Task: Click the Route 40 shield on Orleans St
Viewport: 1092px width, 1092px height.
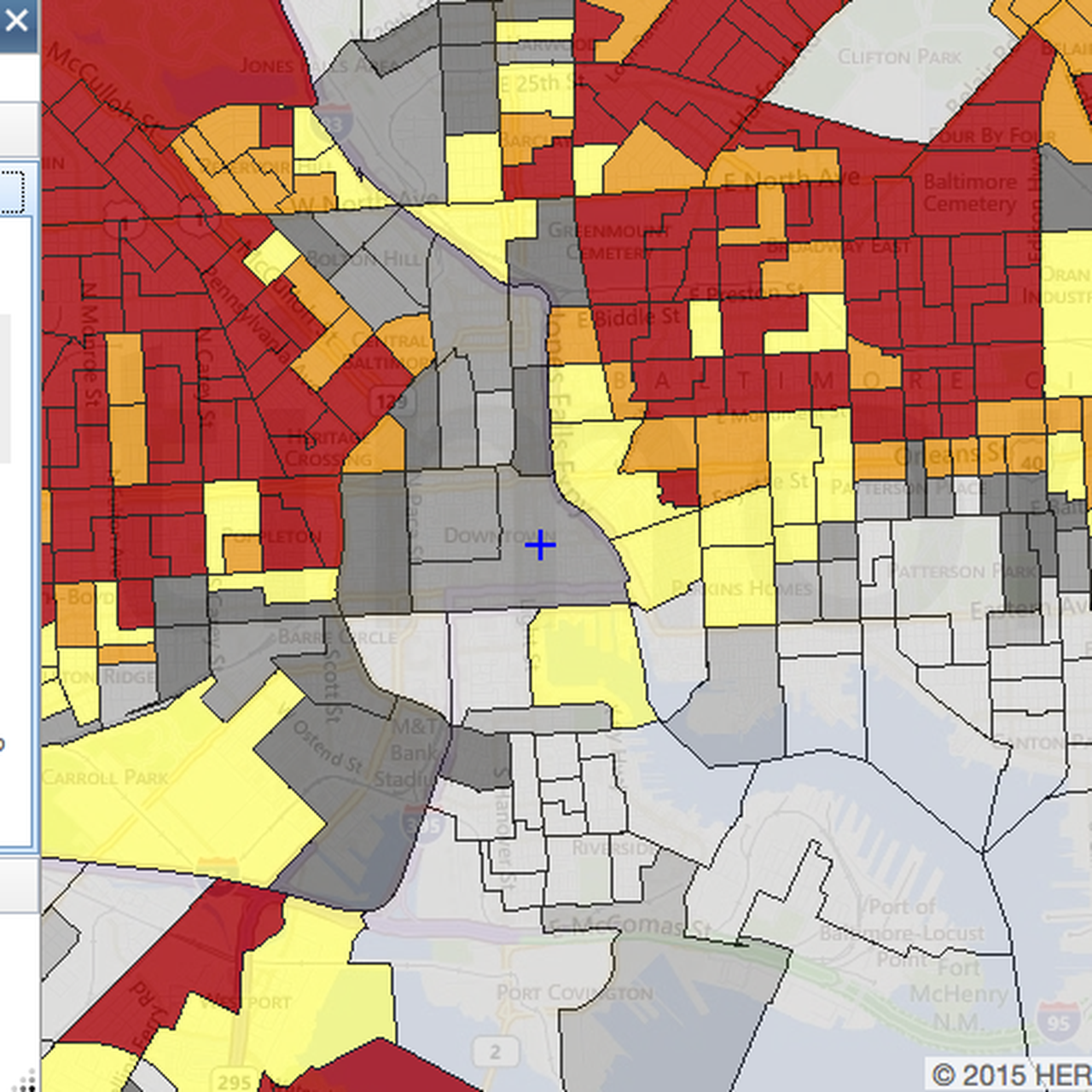Action: click(1032, 463)
